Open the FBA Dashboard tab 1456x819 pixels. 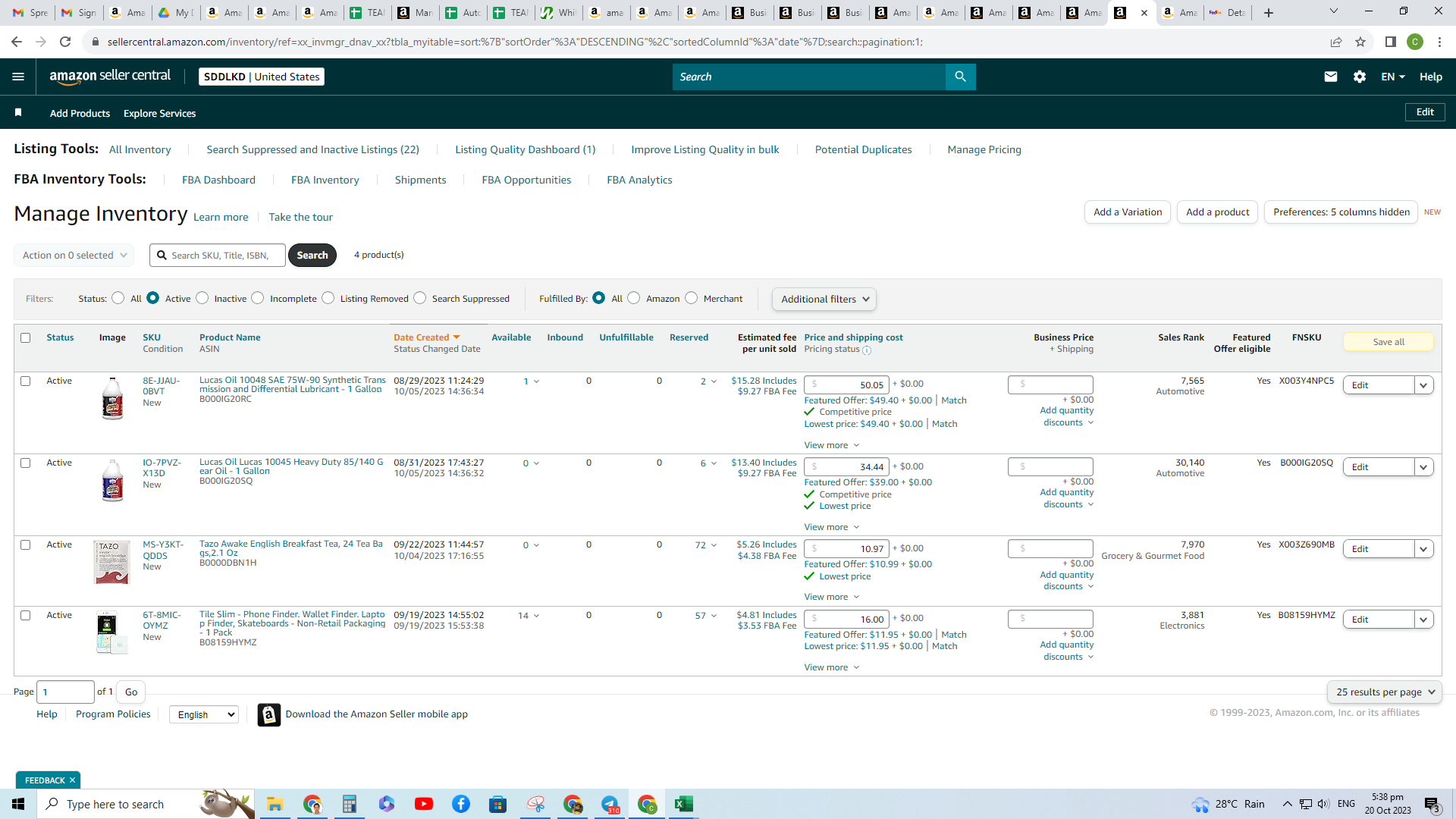[218, 180]
